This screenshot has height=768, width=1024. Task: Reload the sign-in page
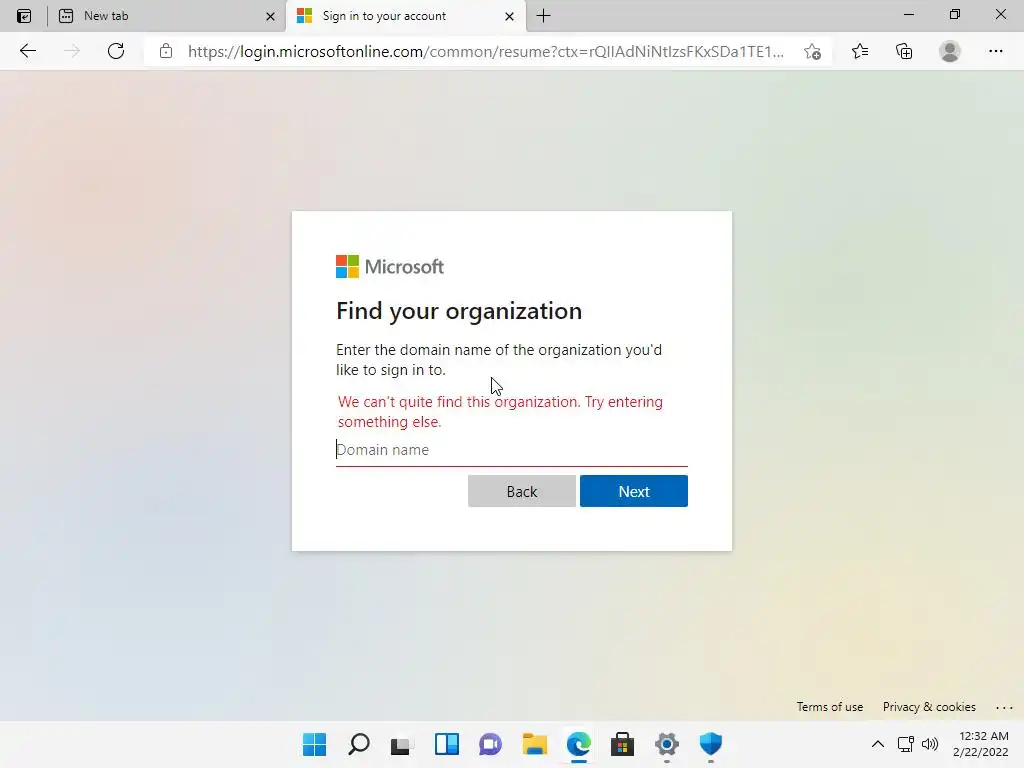pyautogui.click(x=116, y=51)
